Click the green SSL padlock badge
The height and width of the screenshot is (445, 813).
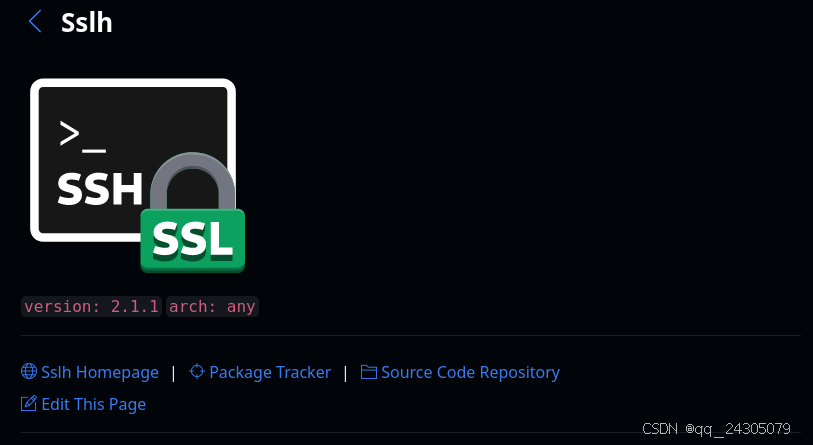193,240
